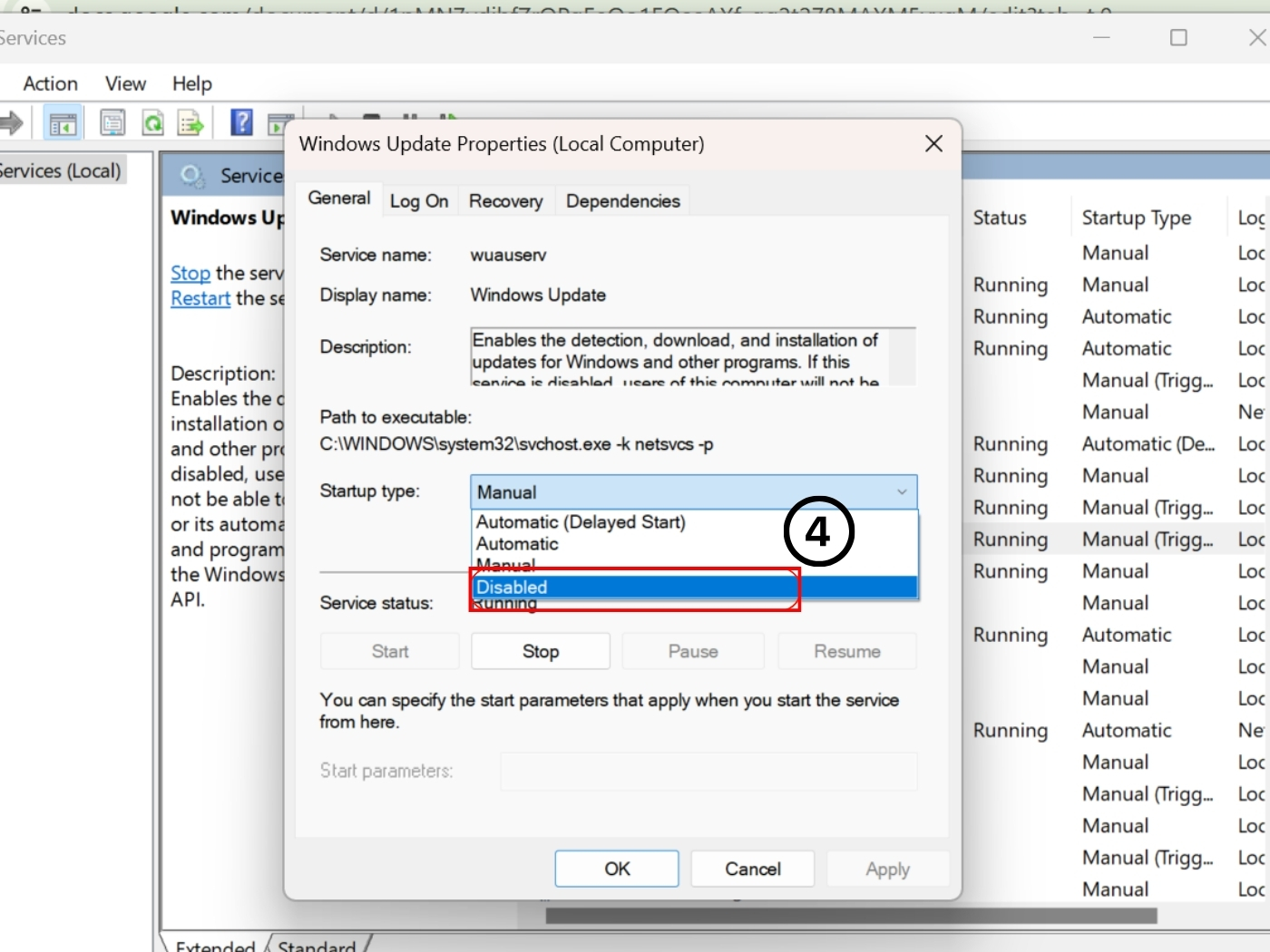Click the svchost.exe executable path text

[516, 444]
